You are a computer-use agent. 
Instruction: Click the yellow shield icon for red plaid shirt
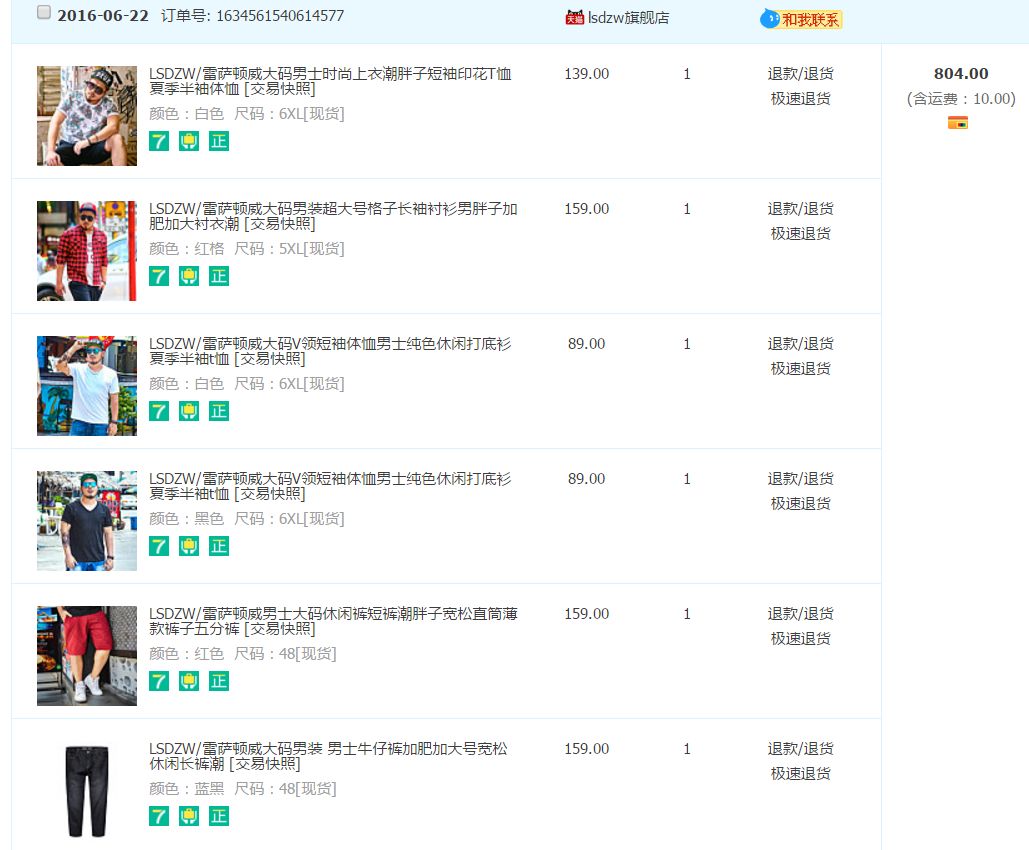189,276
